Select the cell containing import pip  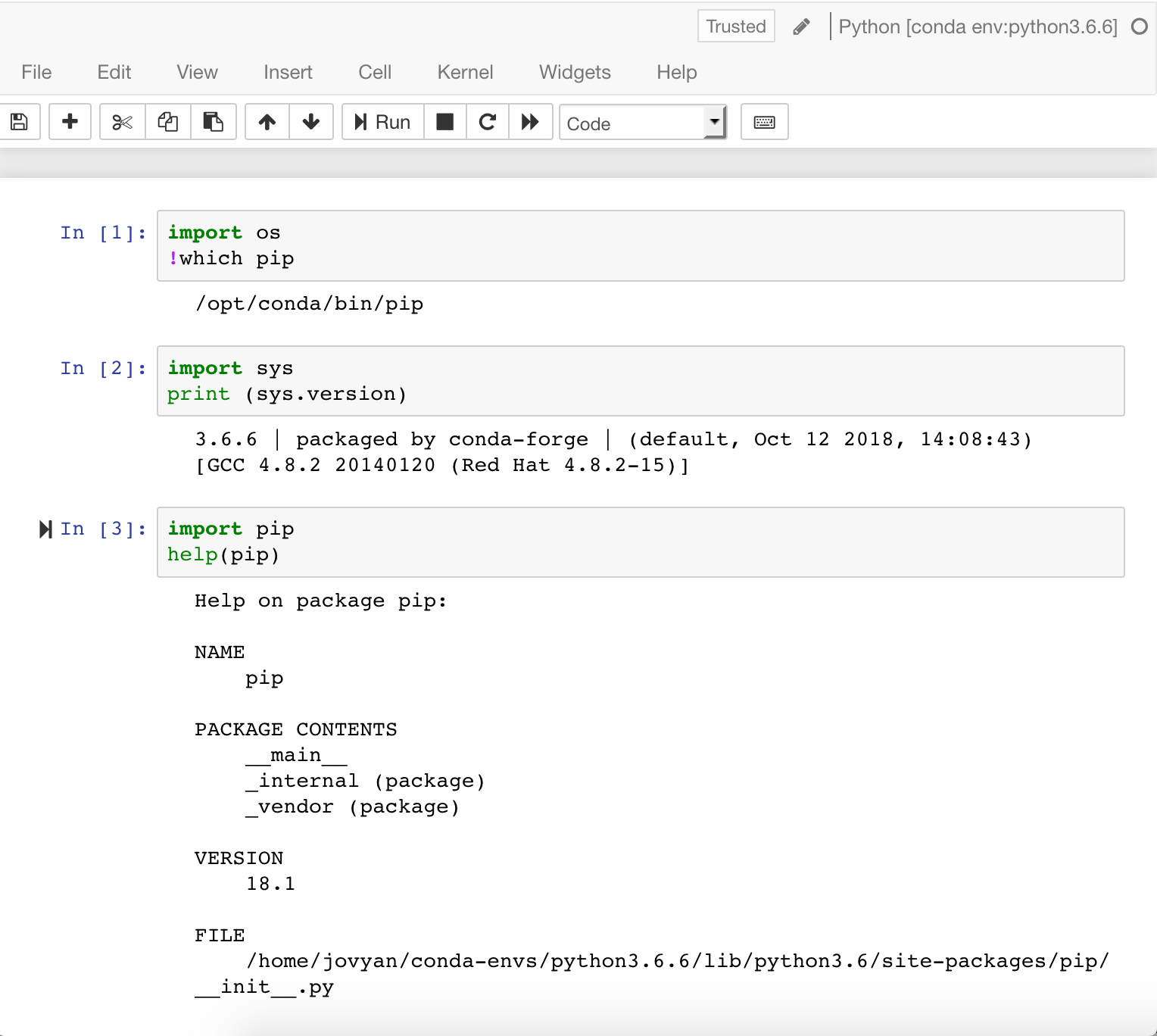(640, 541)
